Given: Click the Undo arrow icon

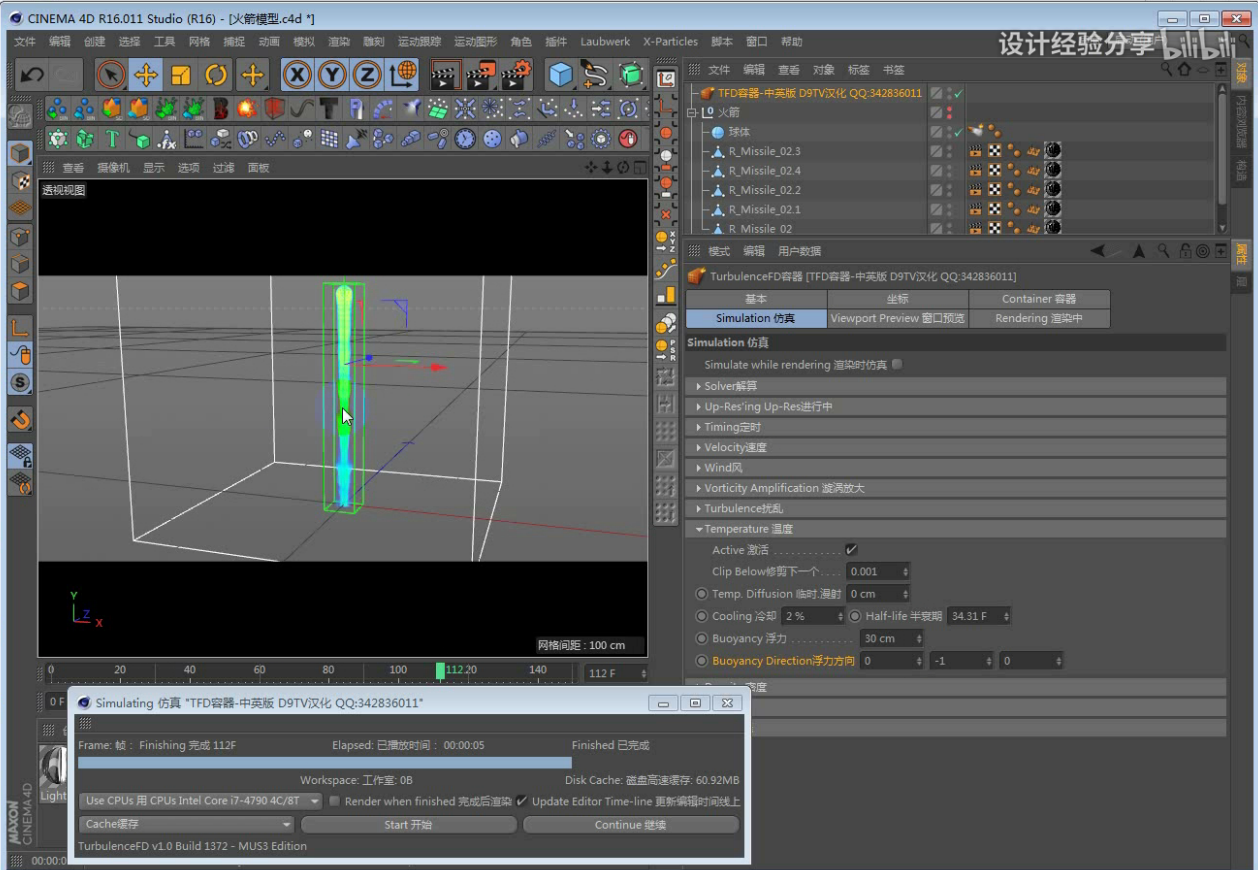Looking at the screenshot, I should point(32,75).
